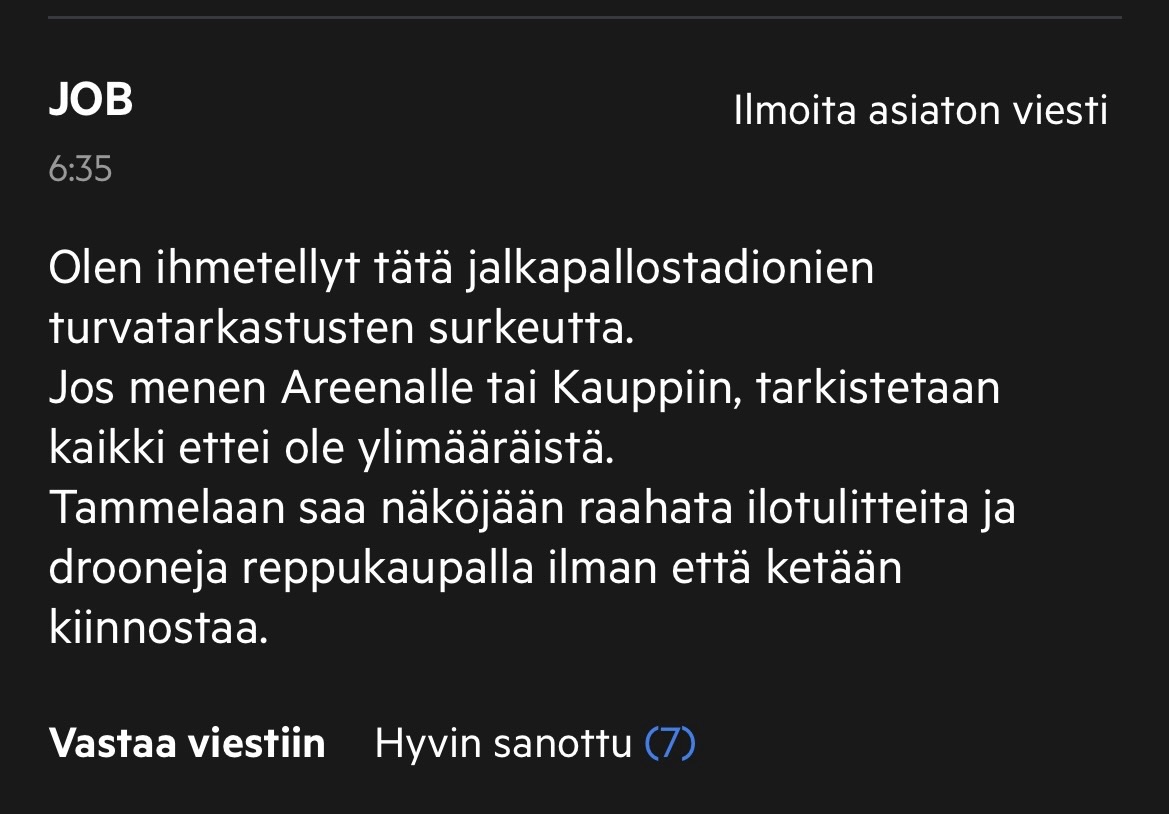Screen dimensions: 1169x814
Task: Click the word "tarkistetaan" in the comment
Action: (878, 389)
